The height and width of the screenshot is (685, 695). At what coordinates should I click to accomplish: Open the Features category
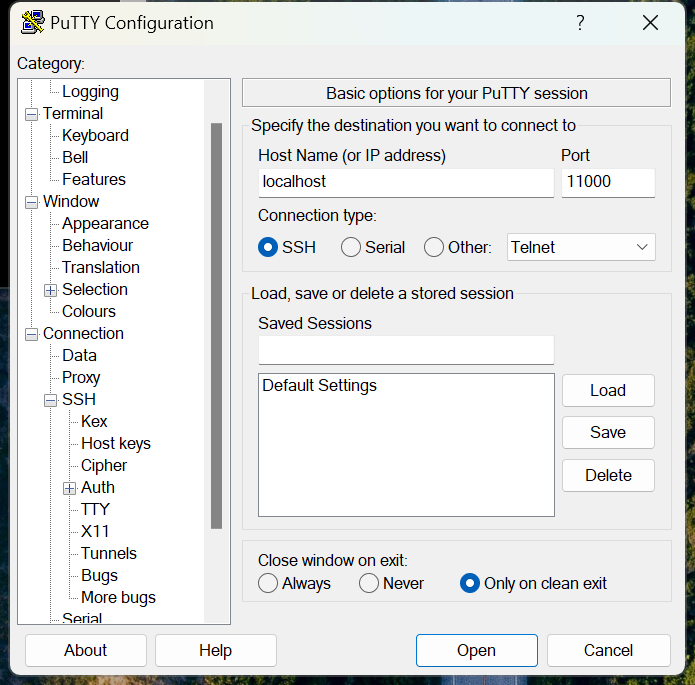[x=94, y=180]
